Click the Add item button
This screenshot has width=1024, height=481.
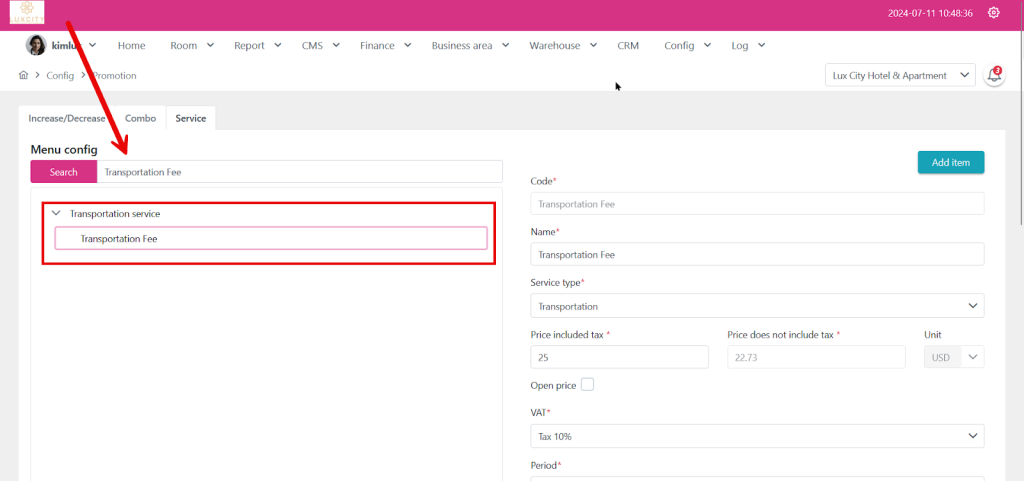pyautogui.click(x=950, y=162)
